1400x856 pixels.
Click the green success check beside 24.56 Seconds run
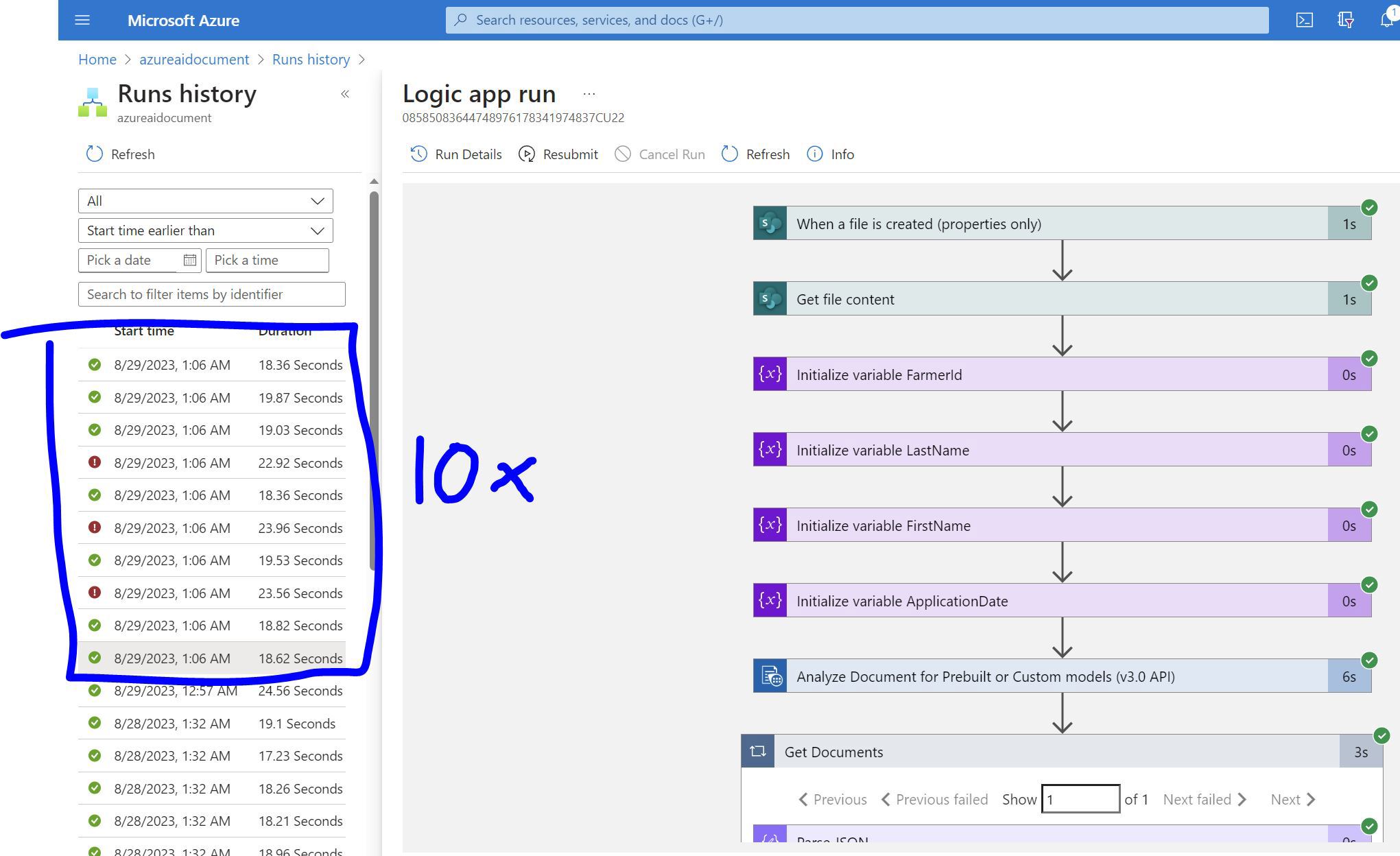tap(95, 691)
